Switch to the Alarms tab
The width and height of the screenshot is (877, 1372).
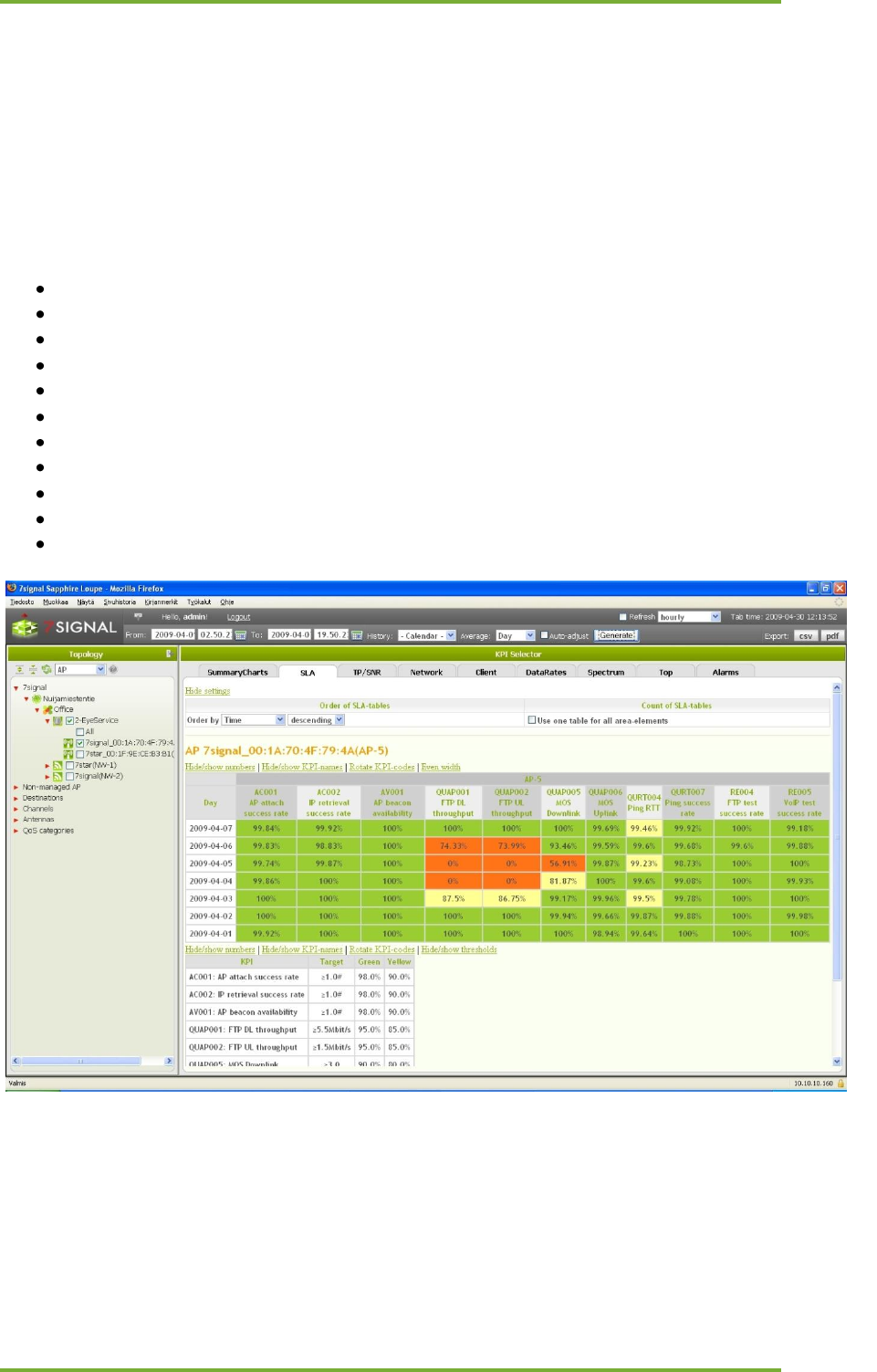pyautogui.click(x=726, y=672)
